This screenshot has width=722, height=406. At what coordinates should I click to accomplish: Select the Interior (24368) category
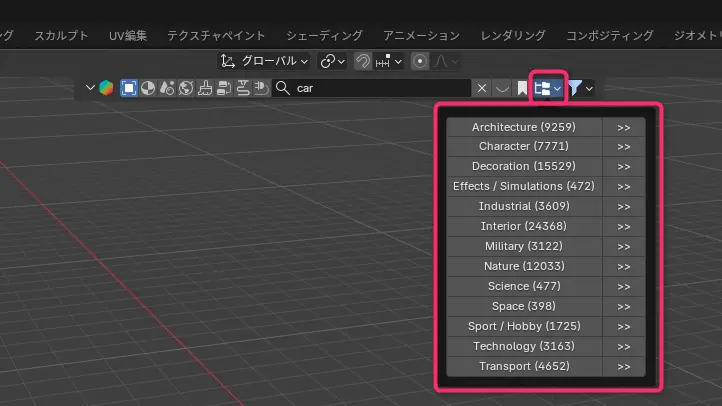[x=524, y=226]
